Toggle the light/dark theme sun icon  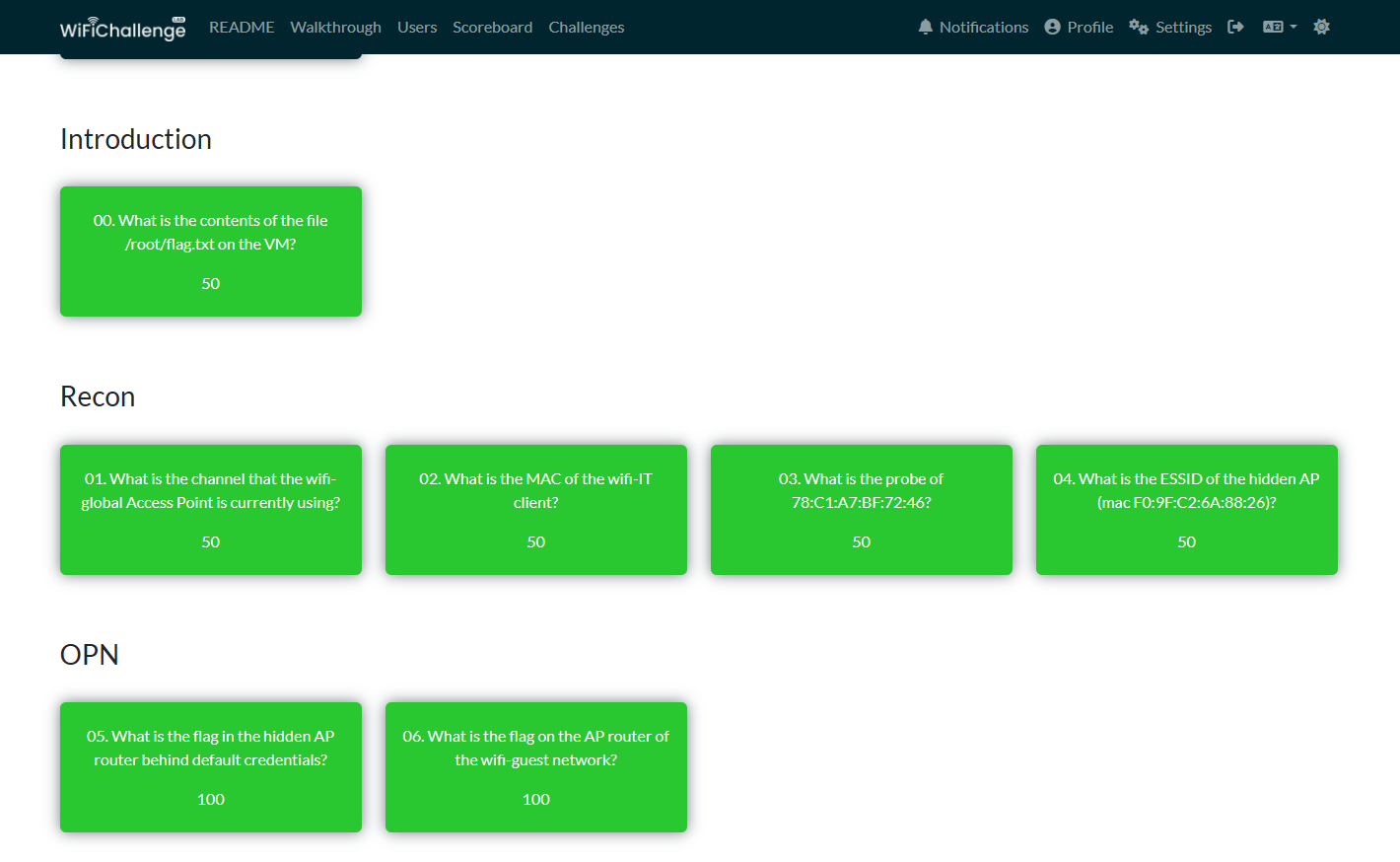tap(1321, 28)
